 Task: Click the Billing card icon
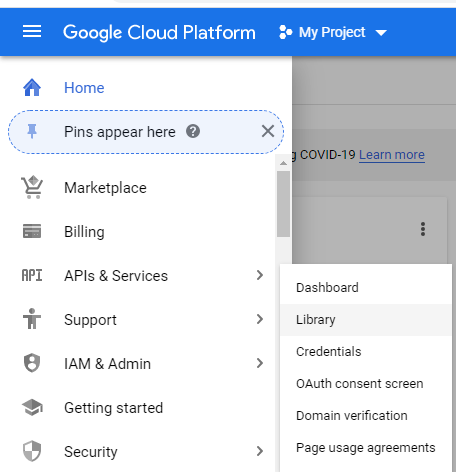[x=32, y=231]
